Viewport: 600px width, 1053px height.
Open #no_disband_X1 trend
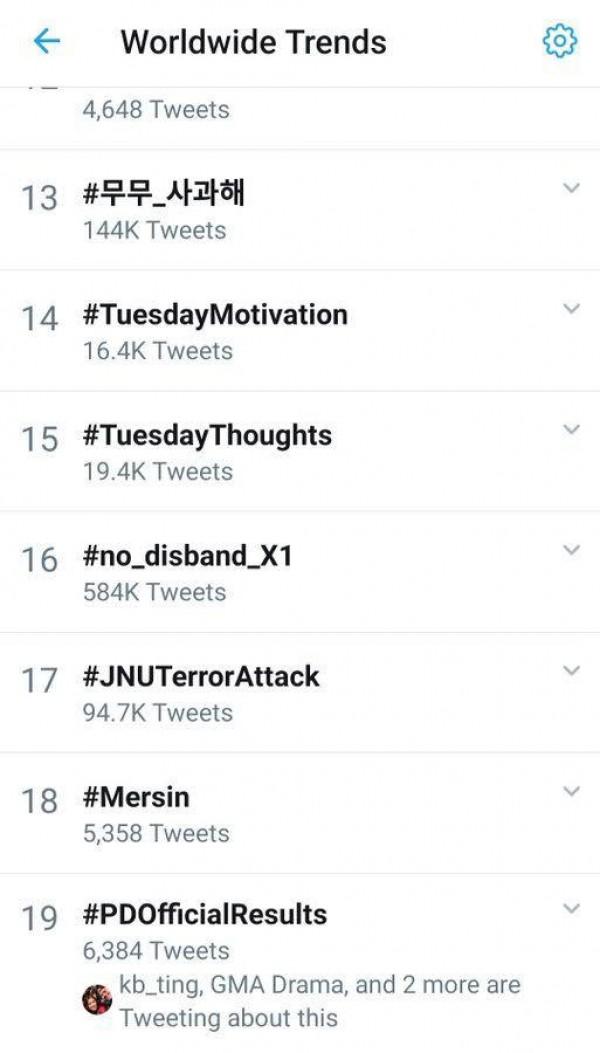click(189, 556)
